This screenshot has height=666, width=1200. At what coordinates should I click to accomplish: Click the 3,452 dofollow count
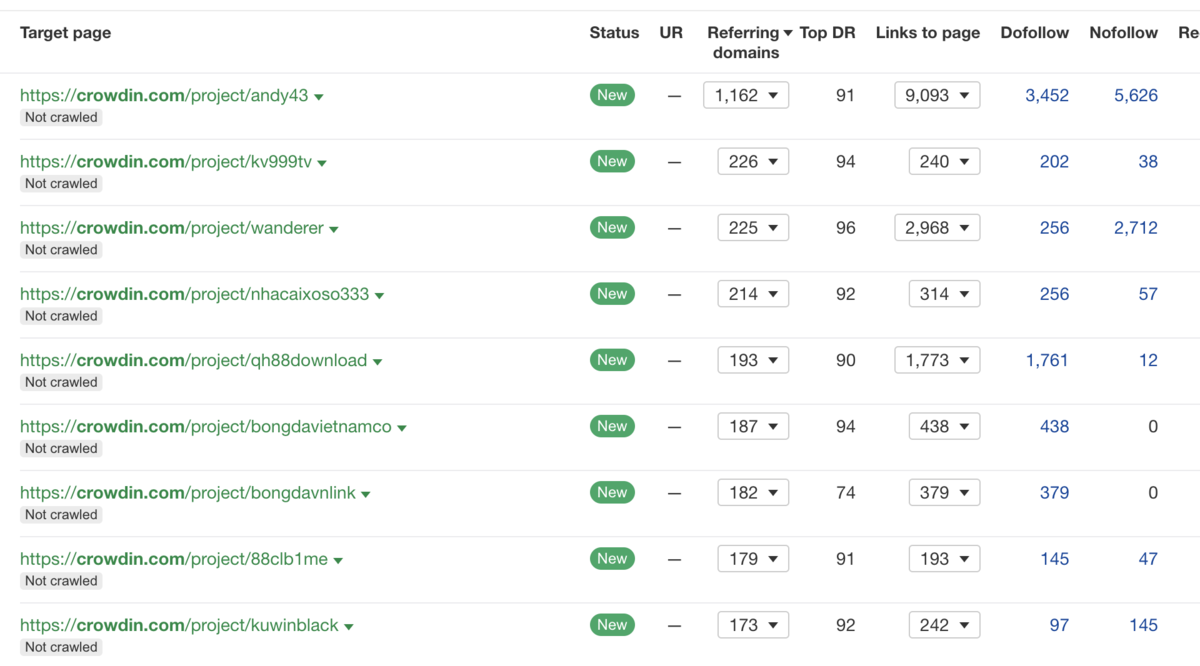1047,96
